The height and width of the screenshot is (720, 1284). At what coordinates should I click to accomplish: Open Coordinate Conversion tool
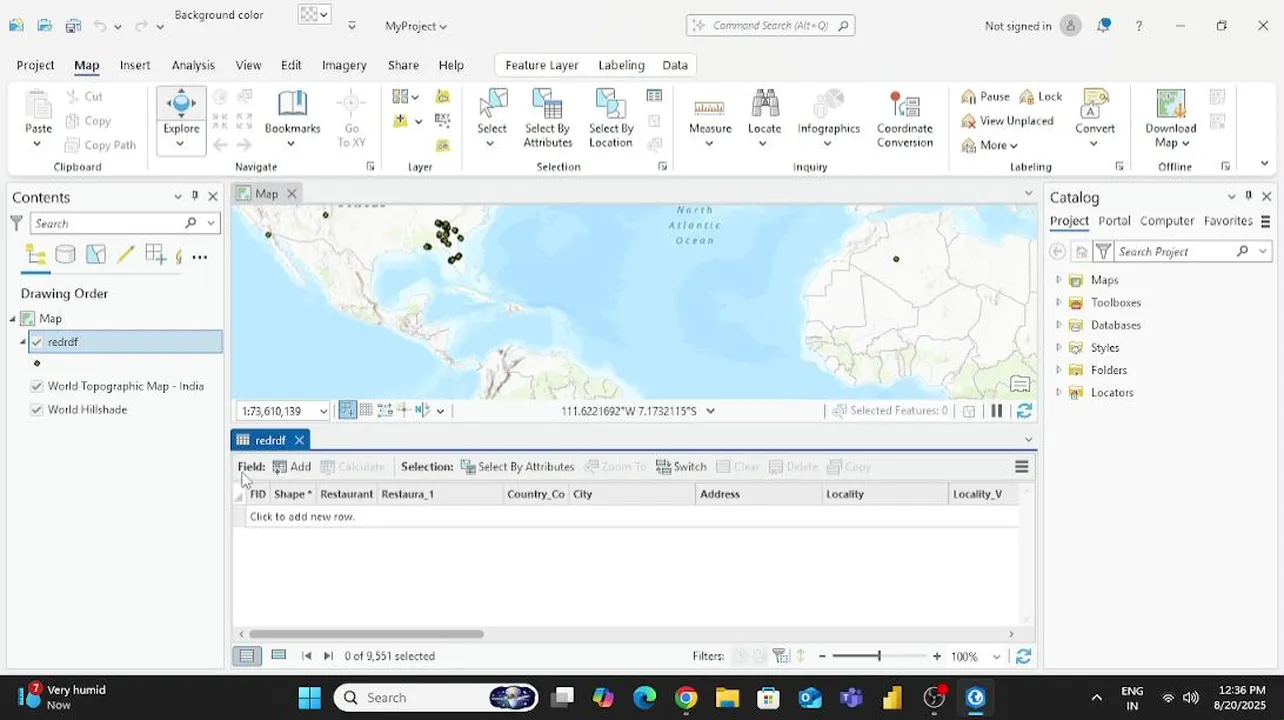(x=905, y=118)
